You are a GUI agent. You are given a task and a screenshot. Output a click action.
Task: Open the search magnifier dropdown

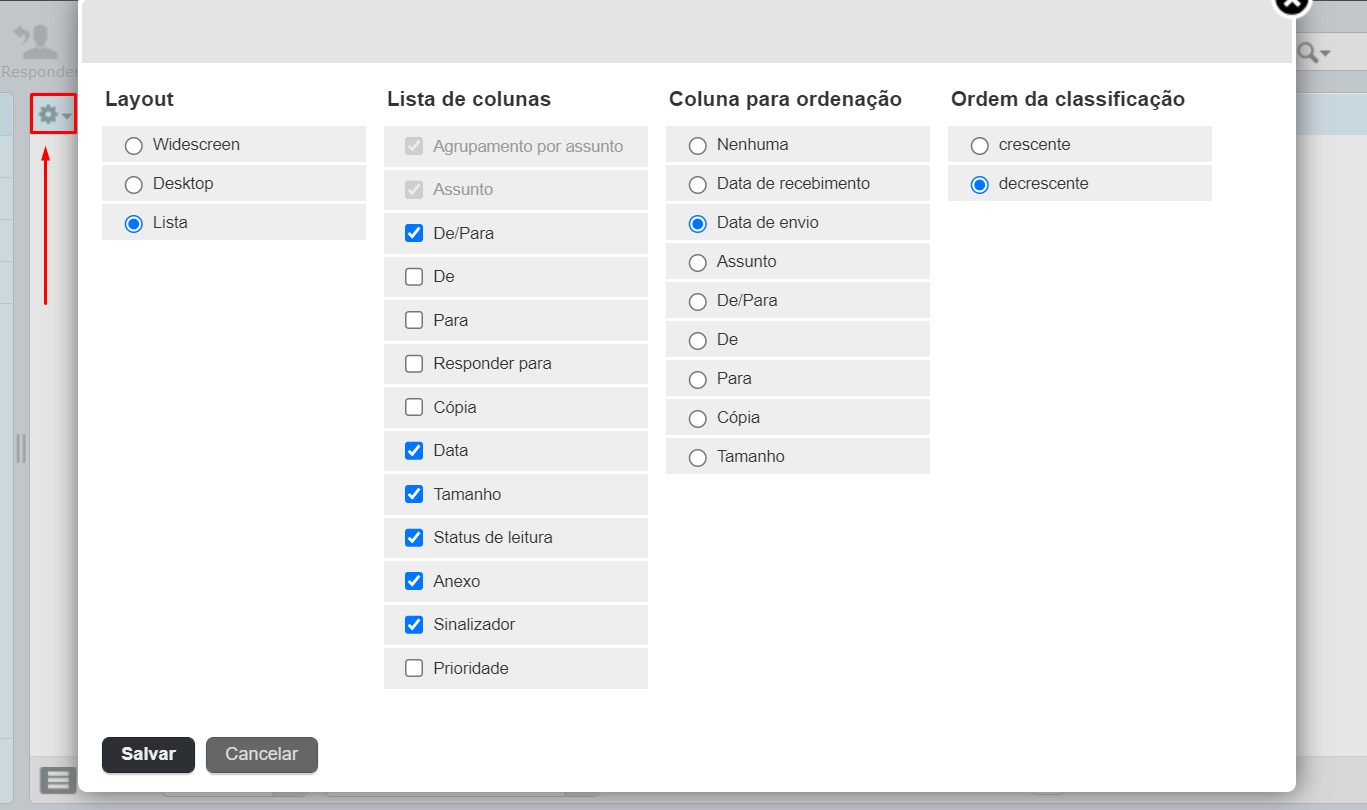[x=1313, y=52]
